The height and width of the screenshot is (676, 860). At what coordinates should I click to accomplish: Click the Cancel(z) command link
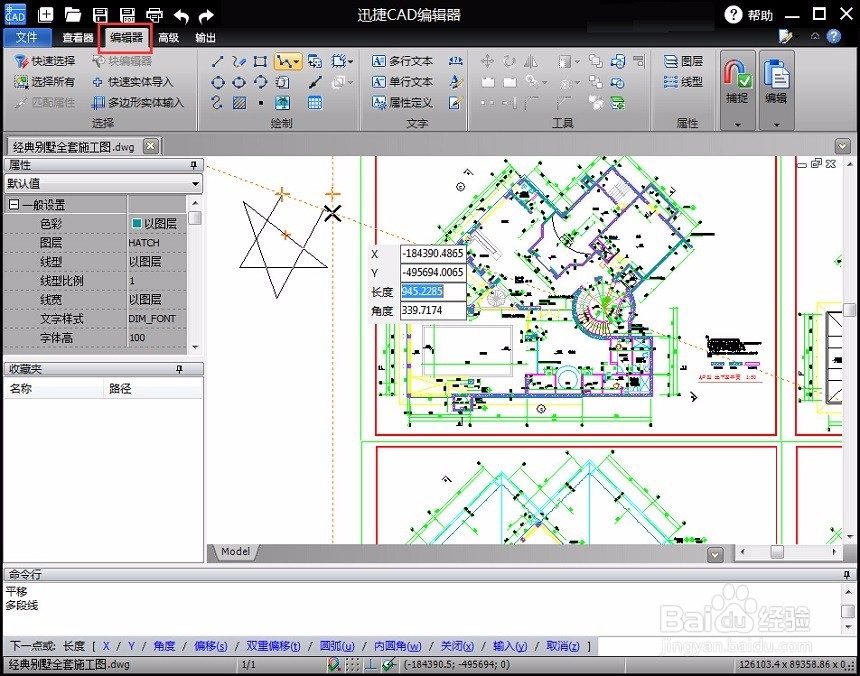(563, 646)
